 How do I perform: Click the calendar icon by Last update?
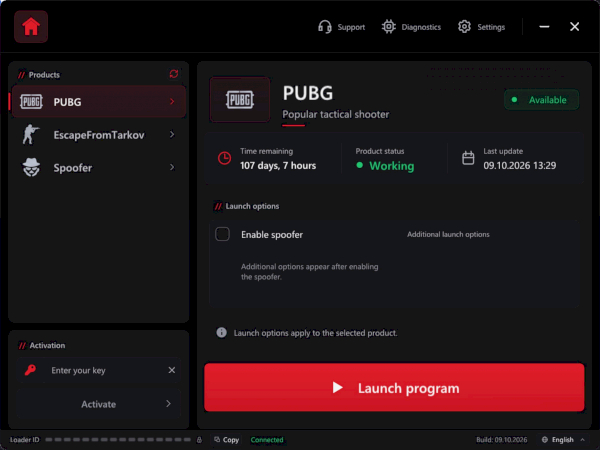click(x=468, y=158)
